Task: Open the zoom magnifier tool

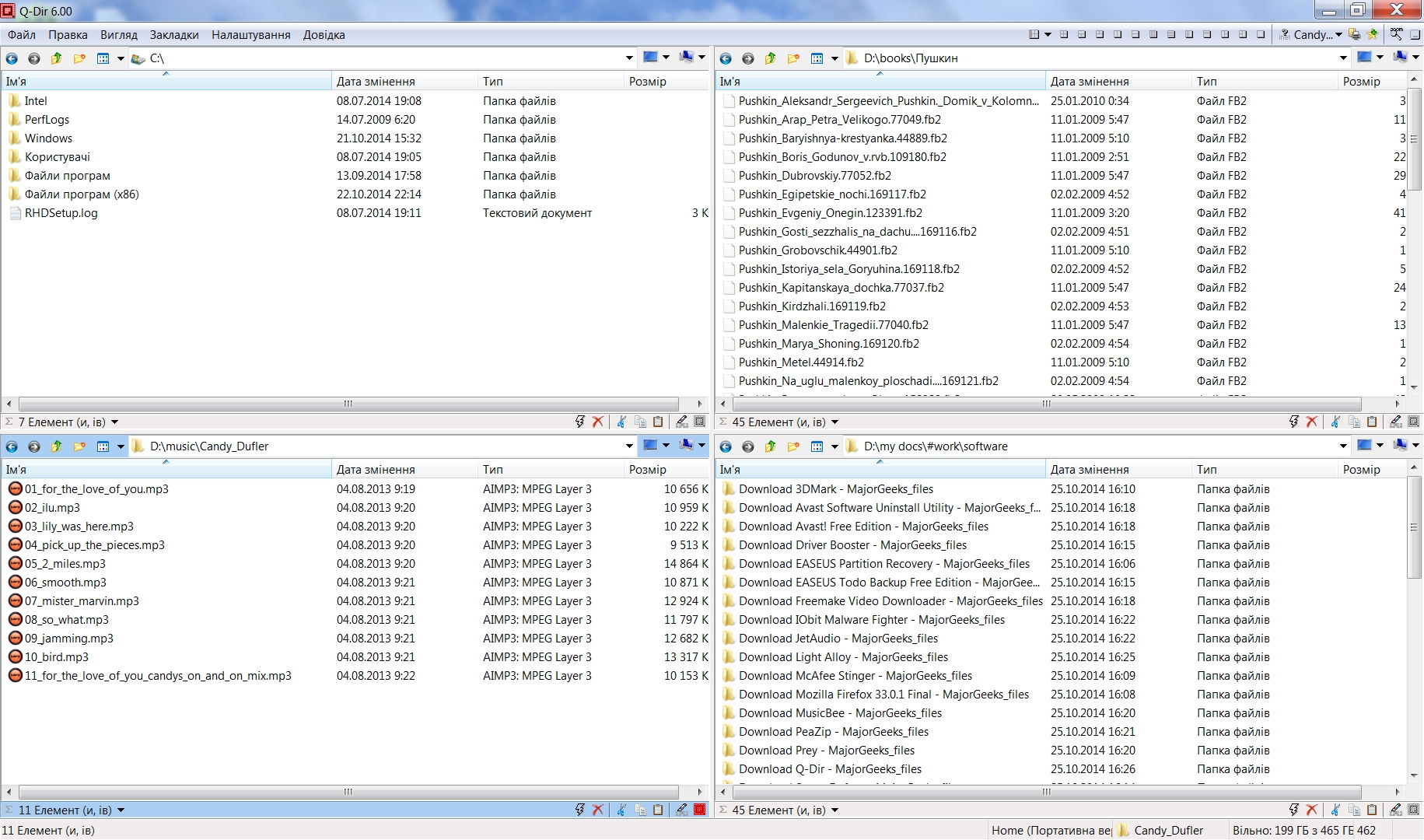Action: [1397, 34]
